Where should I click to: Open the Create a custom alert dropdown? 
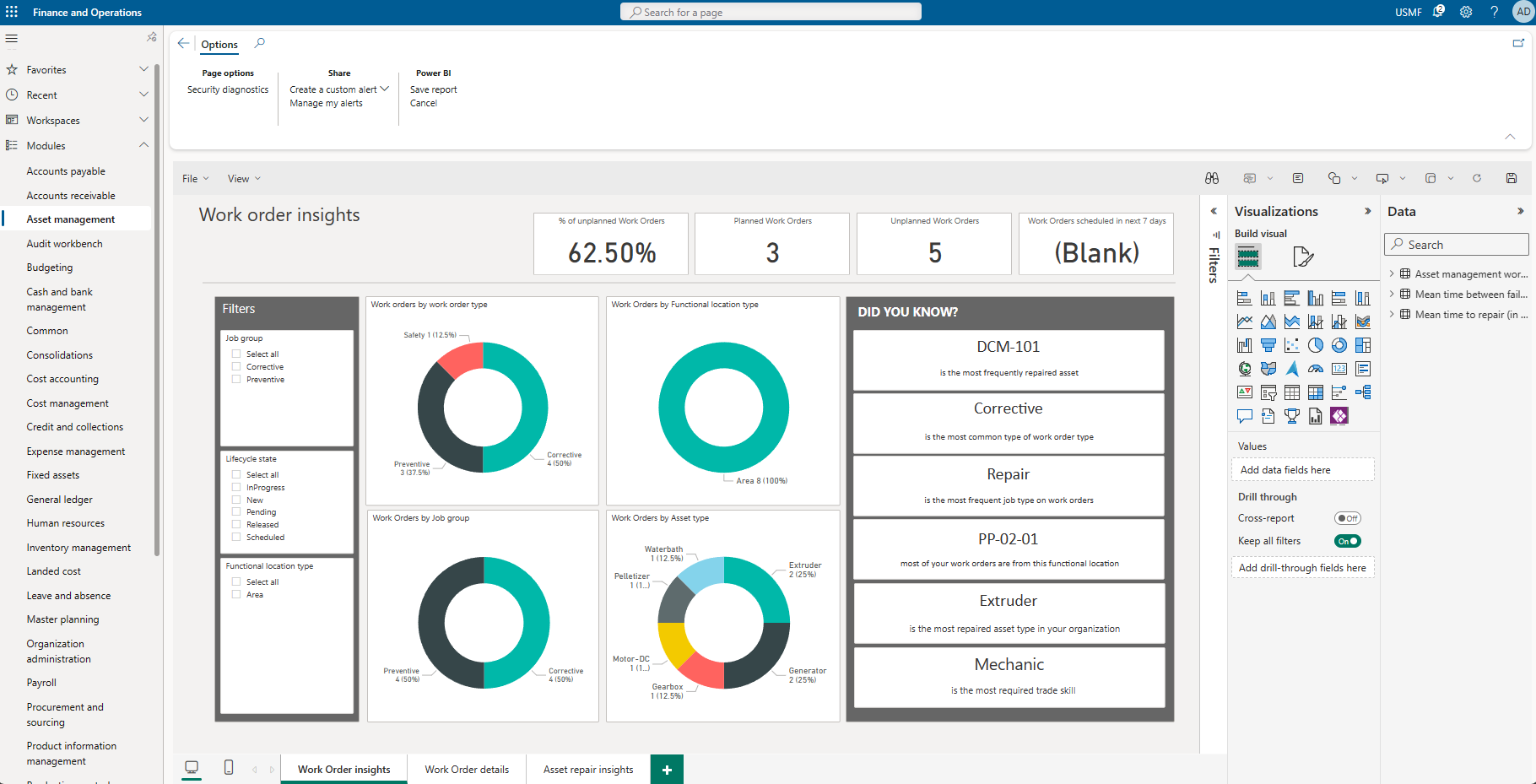click(385, 89)
